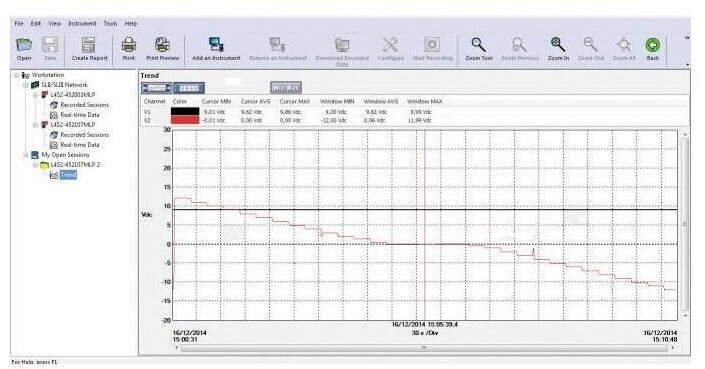Select the Trend item in tree
Image resolution: width=705 pixels, height=369 pixels.
(68, 175)
